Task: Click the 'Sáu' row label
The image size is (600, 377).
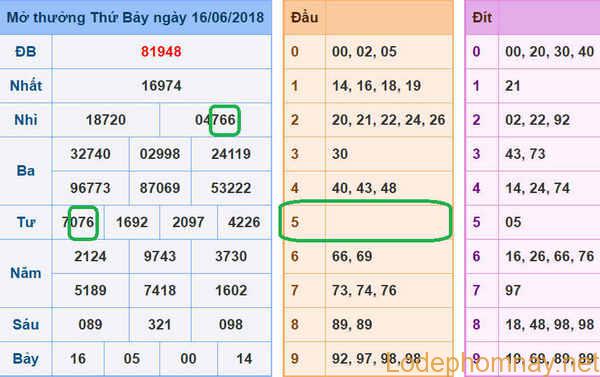Action: coord(26,325)
